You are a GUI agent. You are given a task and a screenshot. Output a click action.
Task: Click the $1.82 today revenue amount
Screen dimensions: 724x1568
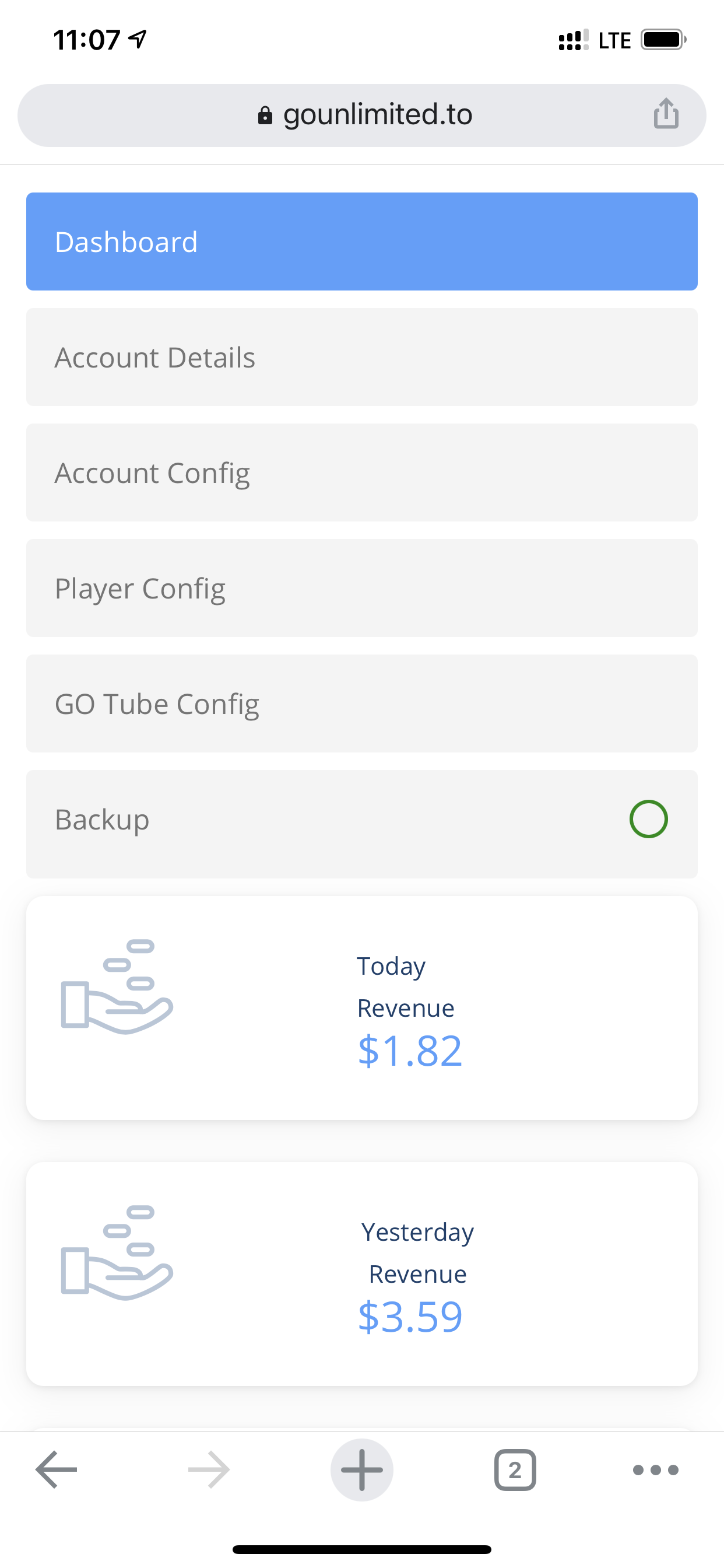pos(410,1051)
